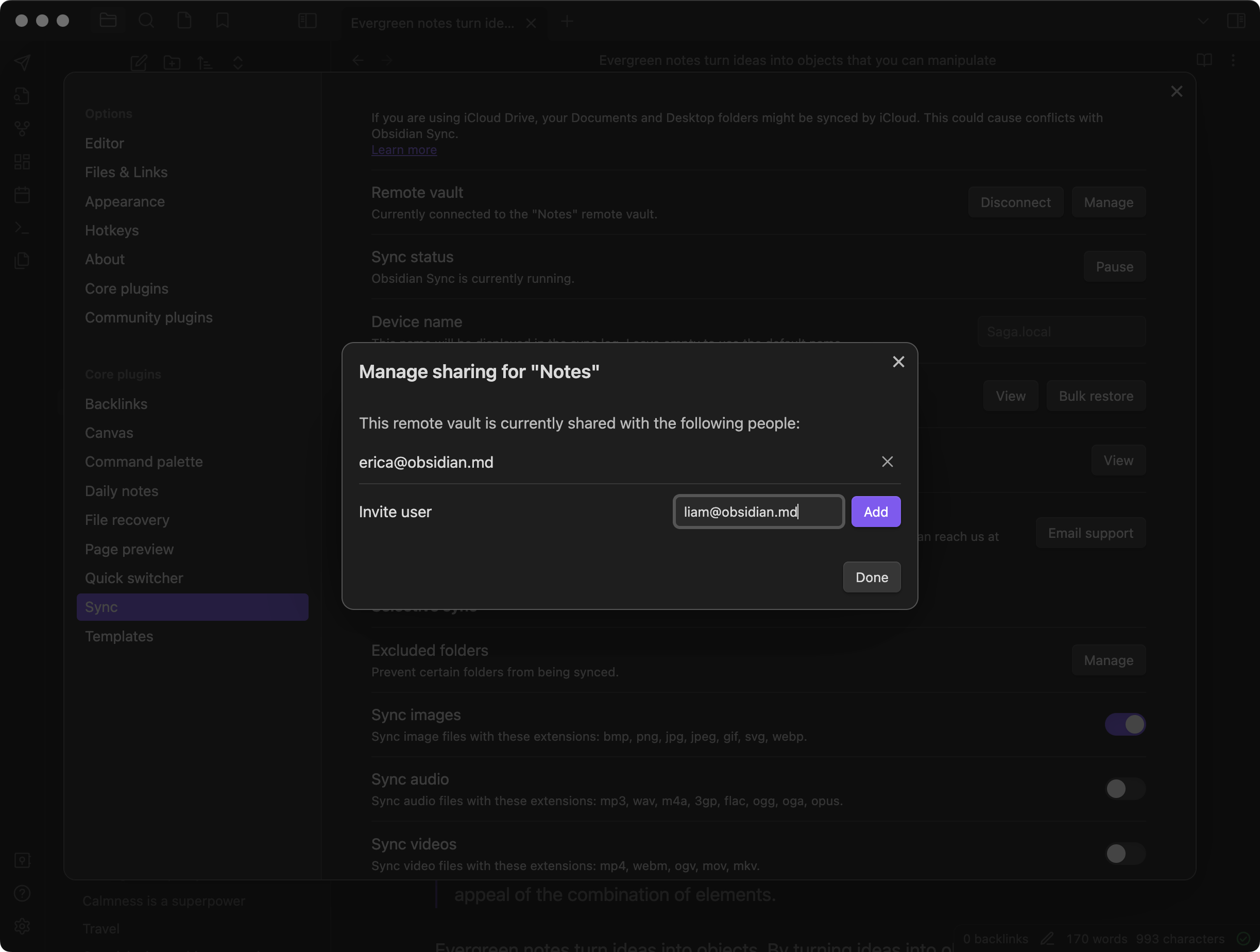This screenshot has height=952, width=1260.
Task: Open the settings gear icon
Action: (22, 926)
